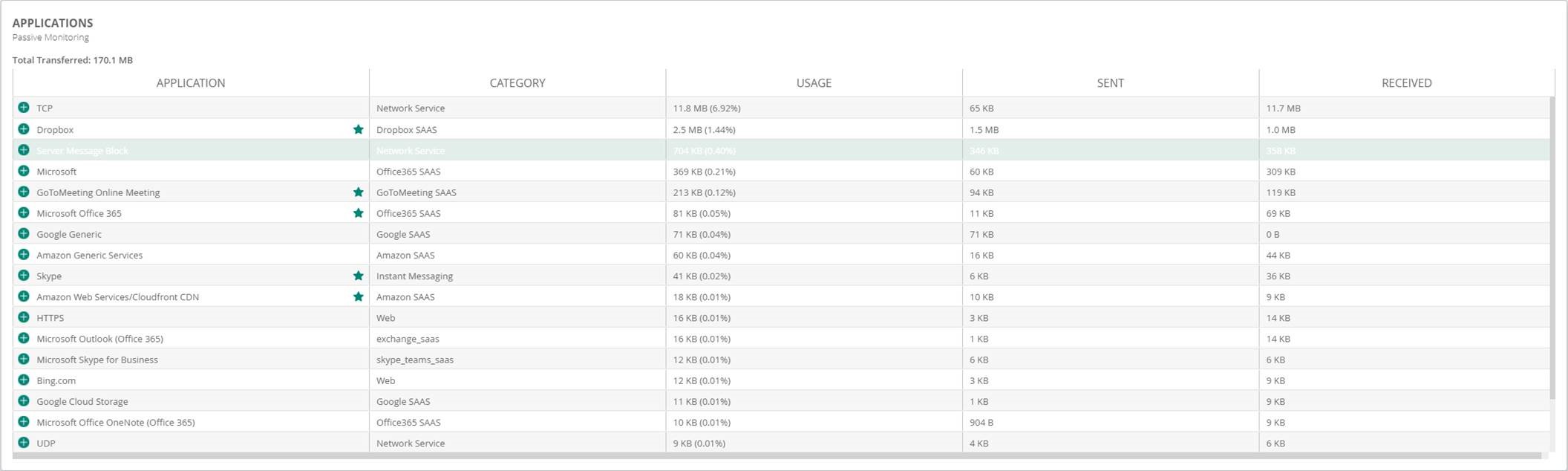Click the 81 KB (0.05%) usage cell

814,213
